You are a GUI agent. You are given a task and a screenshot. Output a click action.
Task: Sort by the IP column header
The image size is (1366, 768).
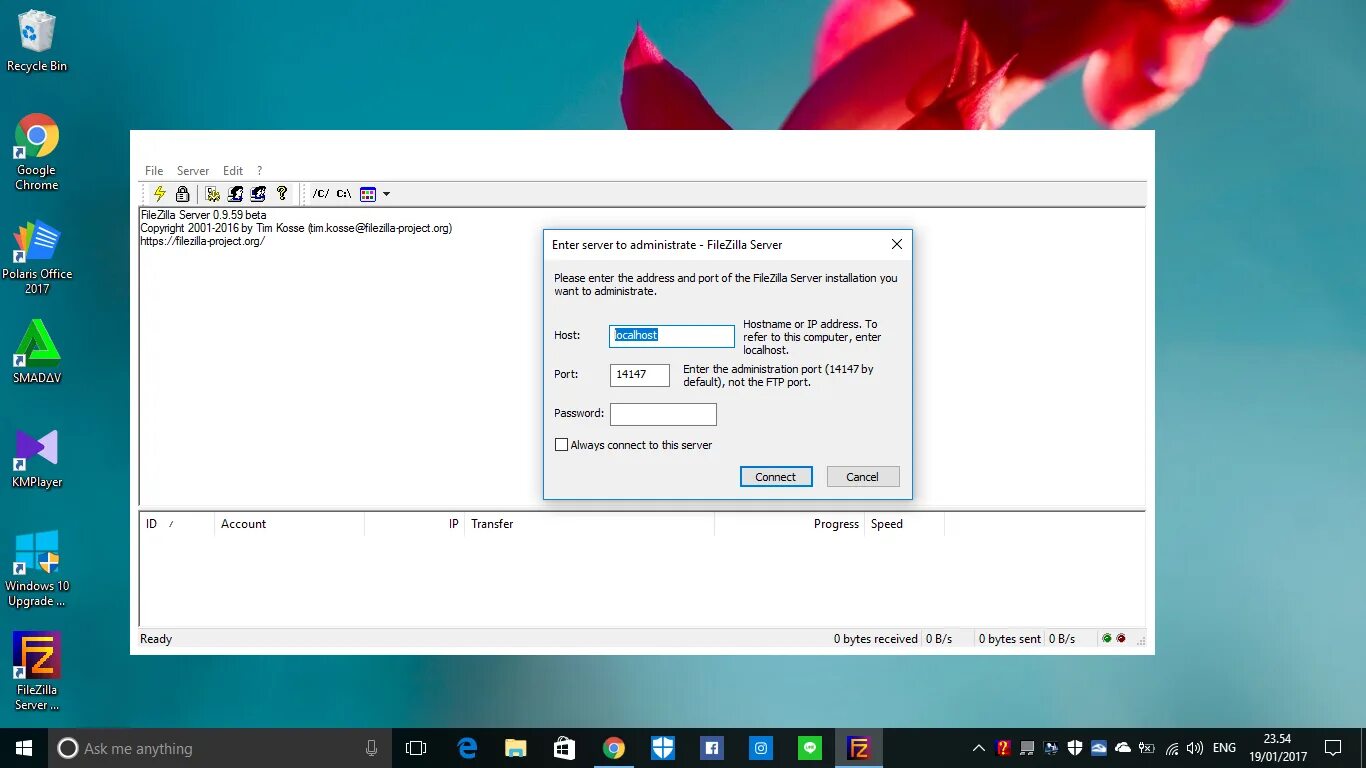click(x=414, y=524)
